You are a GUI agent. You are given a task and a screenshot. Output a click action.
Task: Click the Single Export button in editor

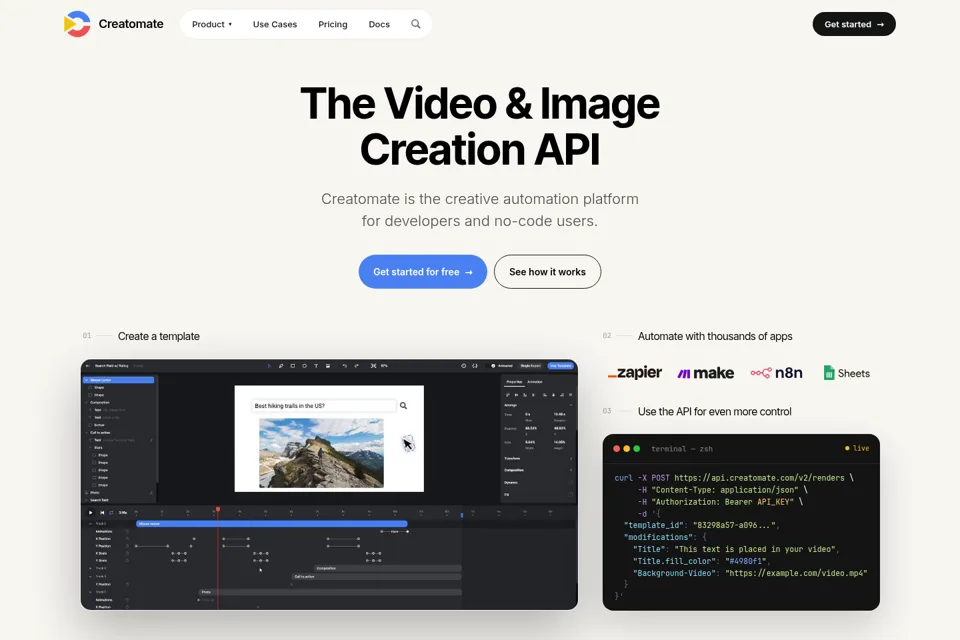click(x=531, y=366)
